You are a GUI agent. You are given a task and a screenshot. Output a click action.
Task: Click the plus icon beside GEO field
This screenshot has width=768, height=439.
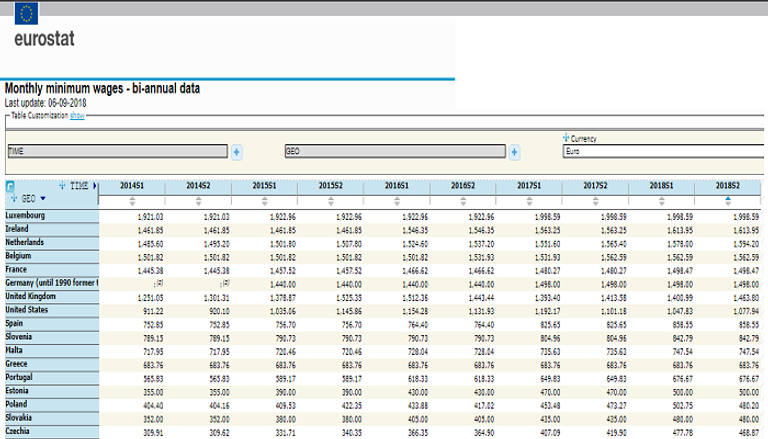514,152
